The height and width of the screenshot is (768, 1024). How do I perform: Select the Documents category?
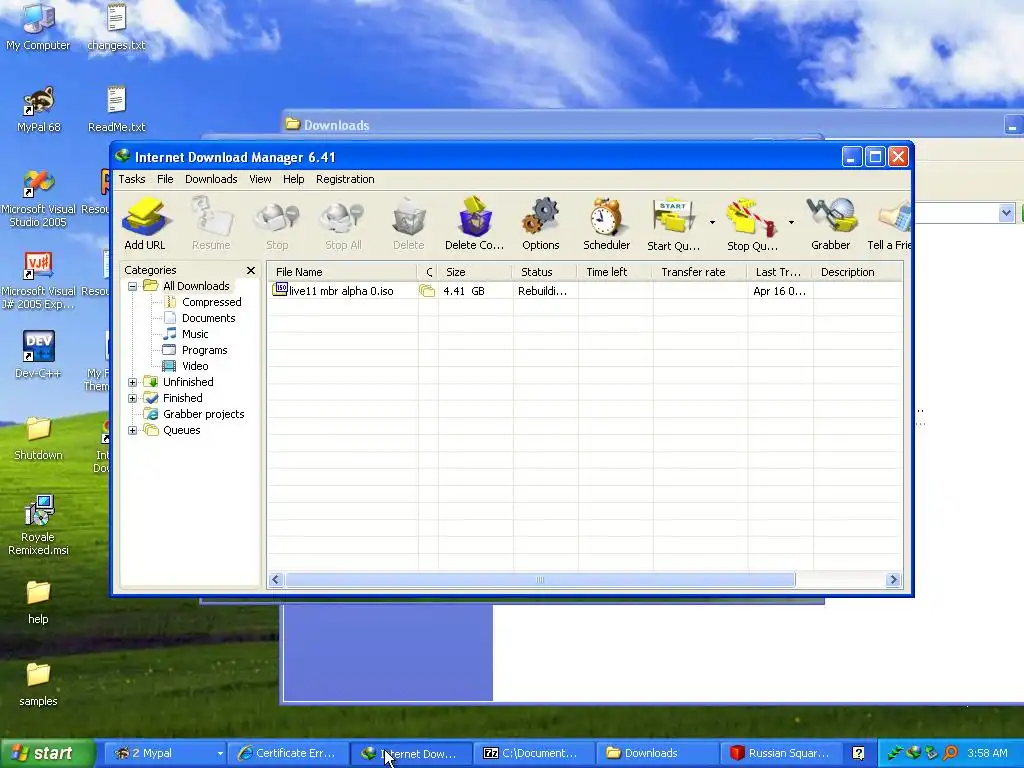click(208, 318)
